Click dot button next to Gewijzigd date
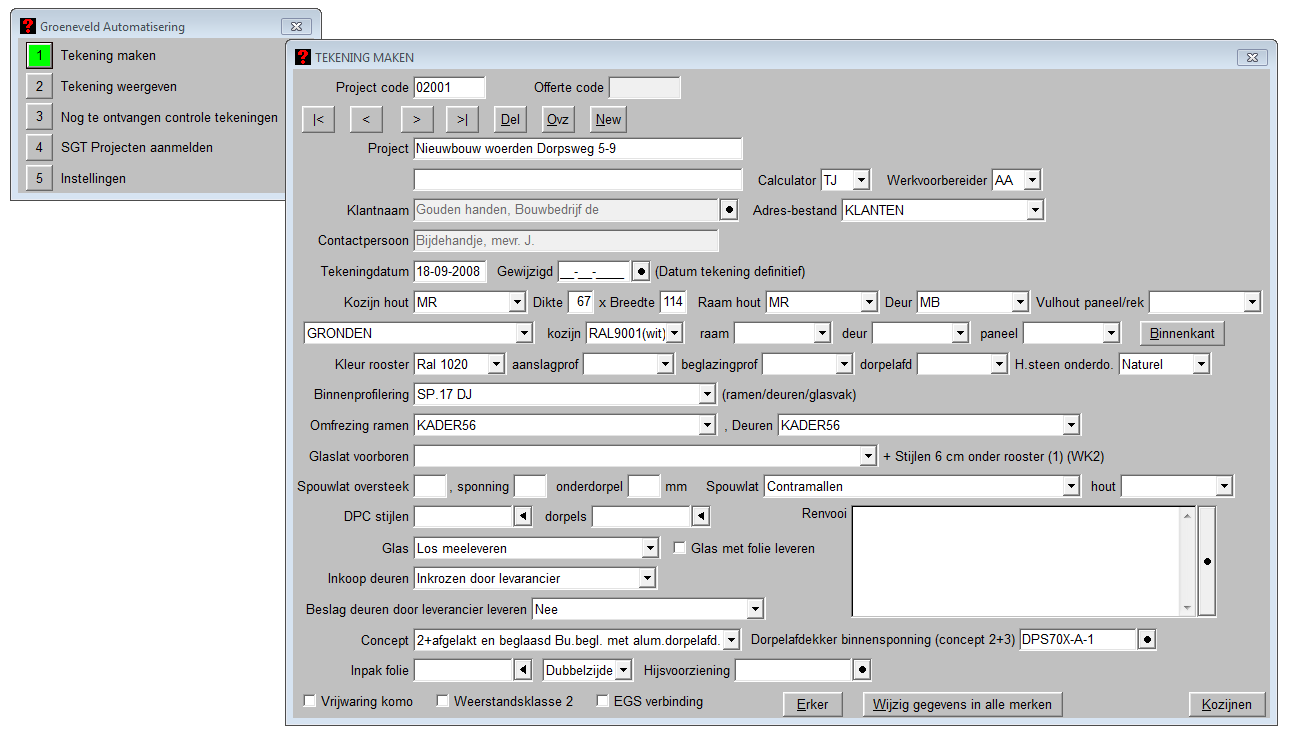This screenshot has width=1292, height=739. point(641,271)
